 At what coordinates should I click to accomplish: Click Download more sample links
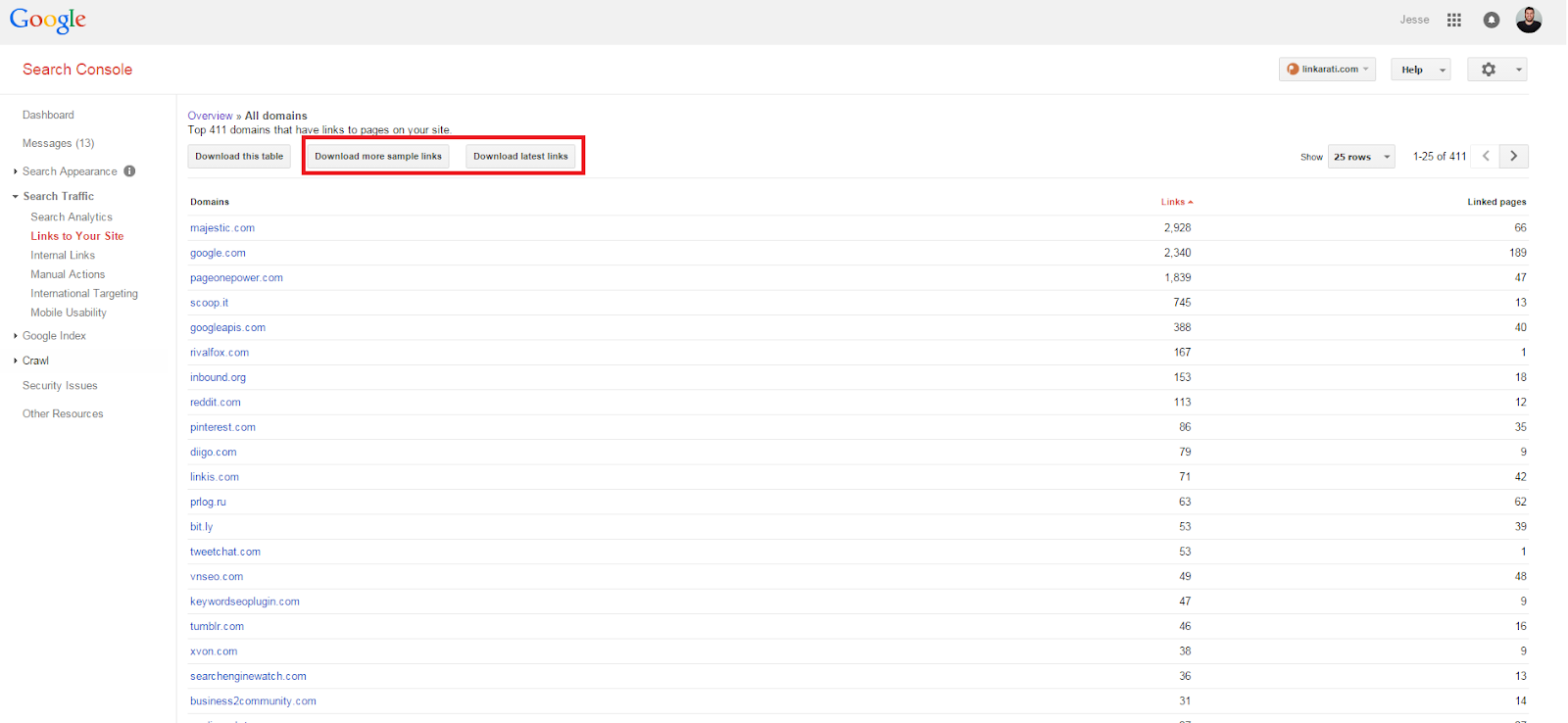coord(378,157)
